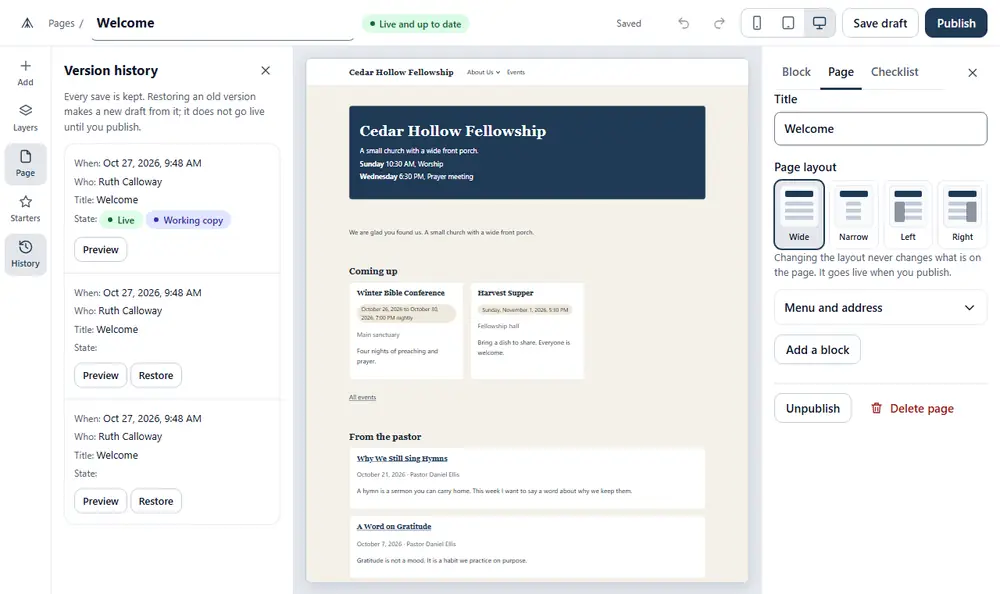Expand the Menu and address section
This screenshot has height=594, width=1000.
click(880, 308)
